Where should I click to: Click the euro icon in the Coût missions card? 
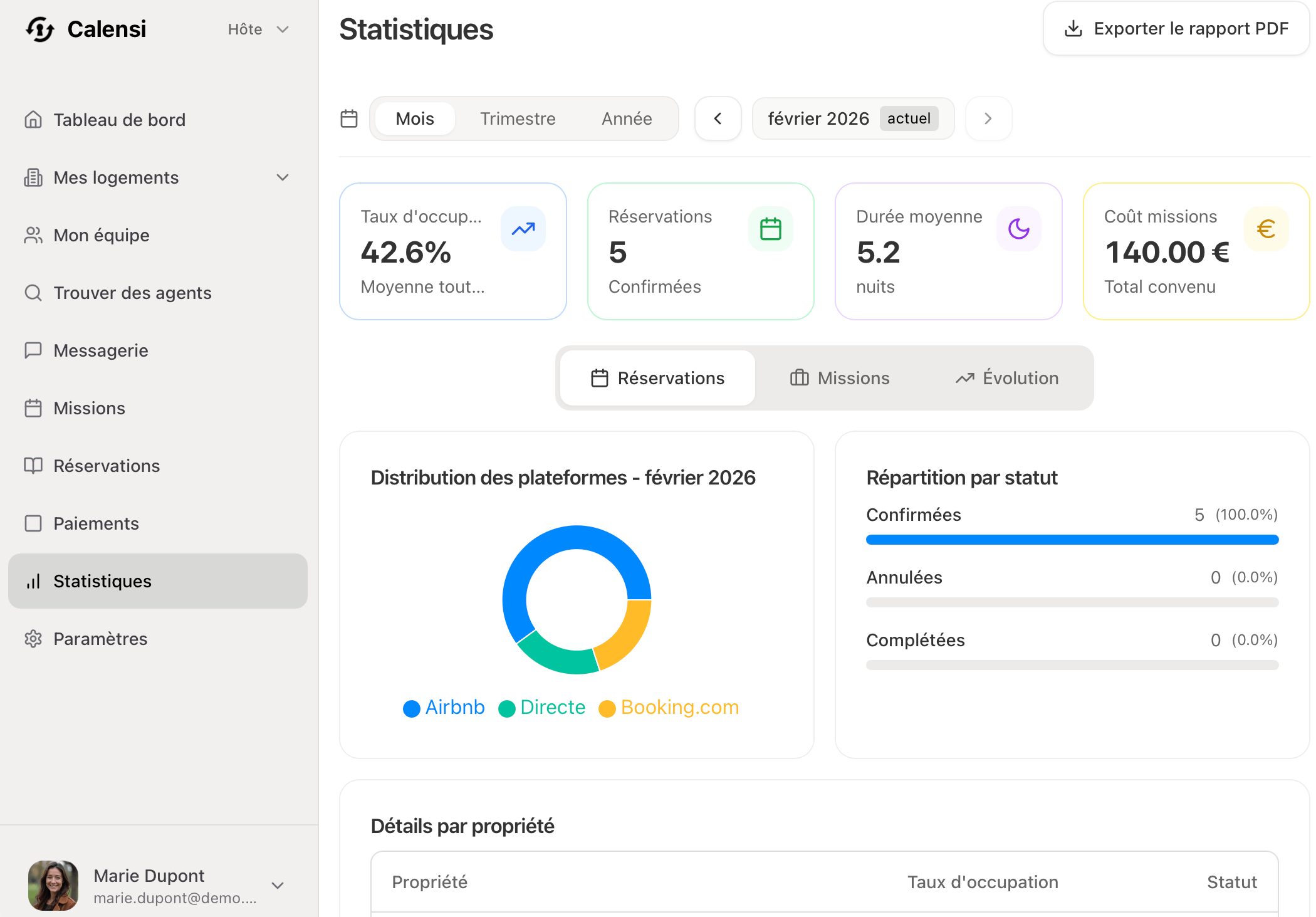[1266, 229]
